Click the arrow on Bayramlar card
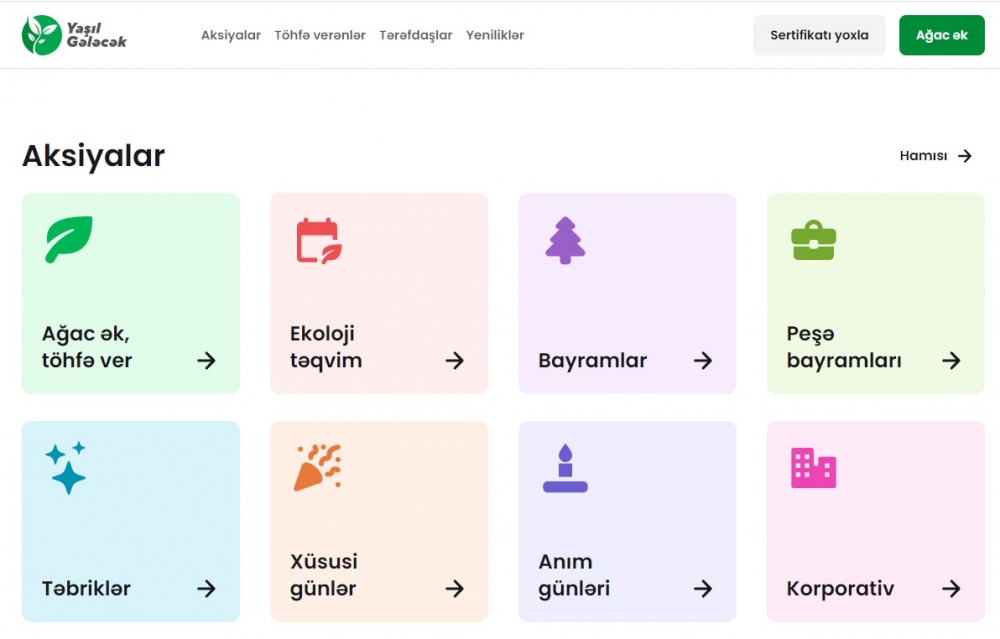 tap(703, 361)
